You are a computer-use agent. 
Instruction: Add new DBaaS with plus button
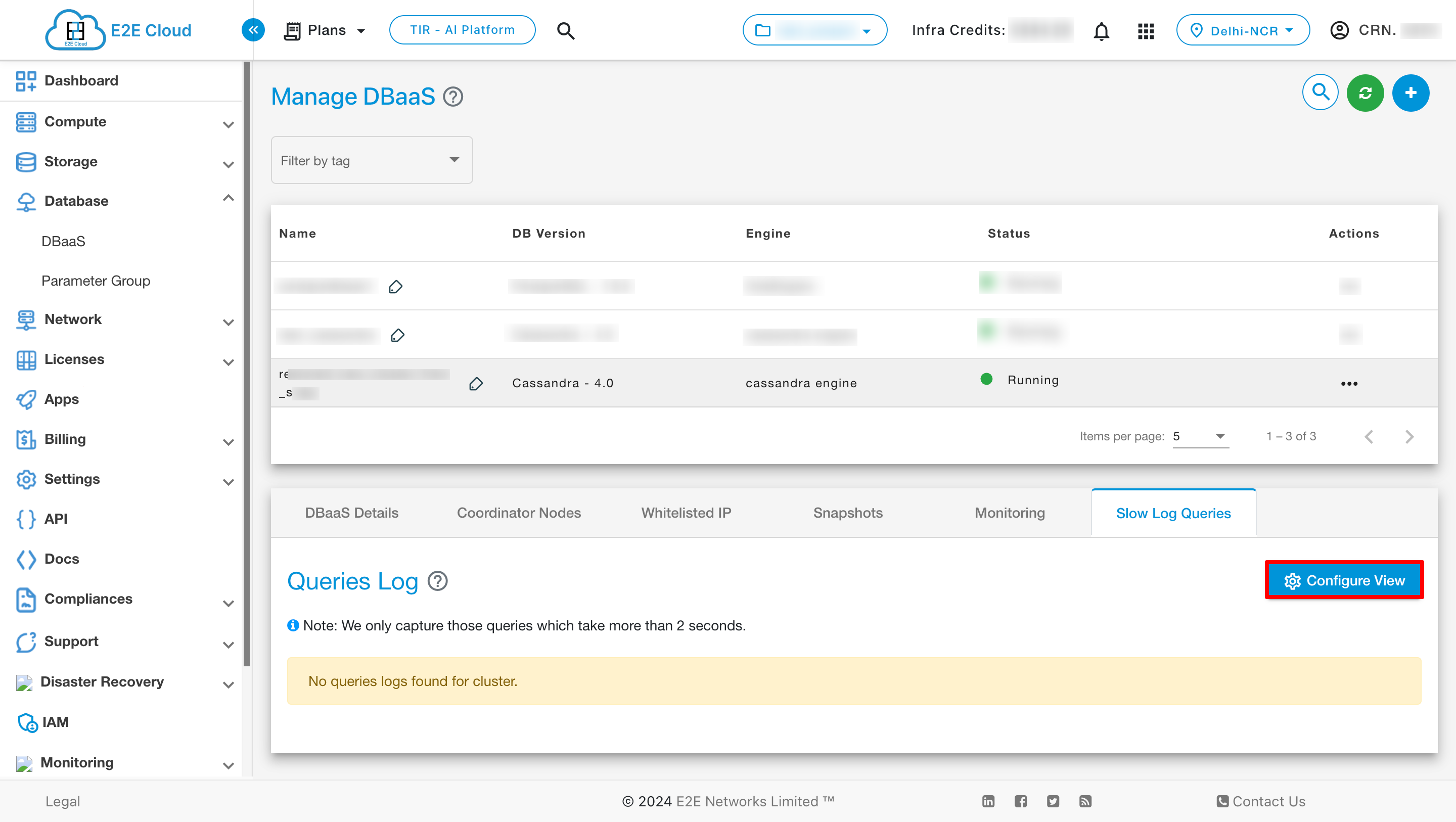pyautogui.click(x=1410, y=93)
